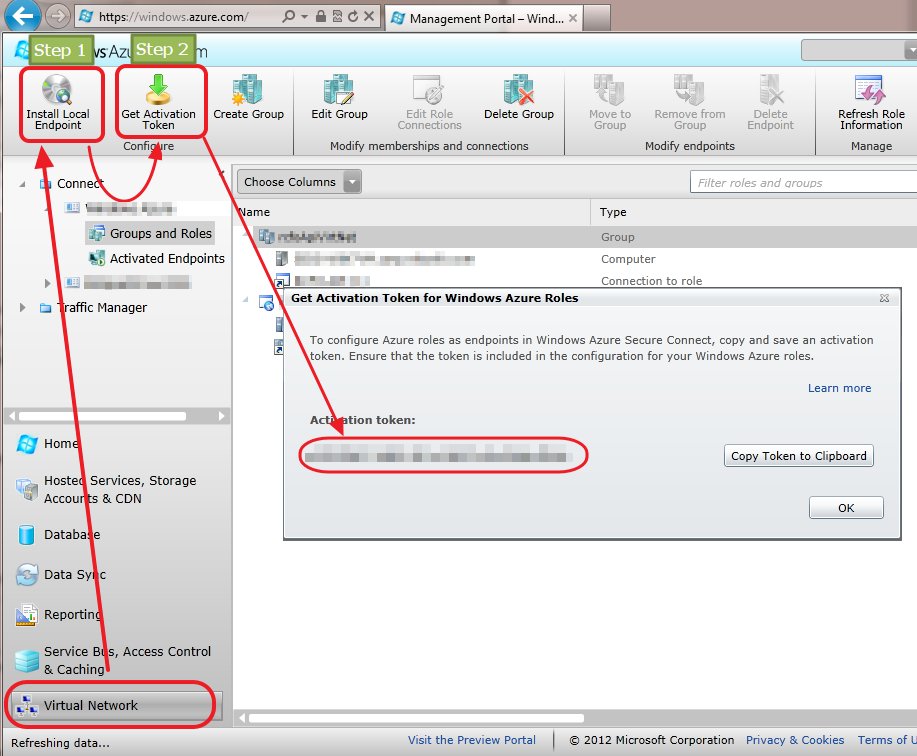Select Activated Endpoints tree node
The height and width of the screenshot is (756, 917).
[157, 258]
